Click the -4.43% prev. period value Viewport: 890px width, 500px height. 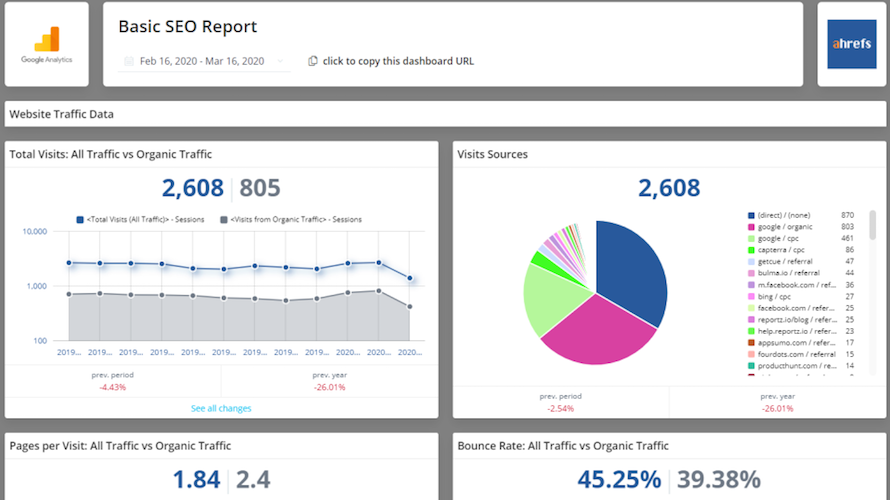tap(112, 387)
